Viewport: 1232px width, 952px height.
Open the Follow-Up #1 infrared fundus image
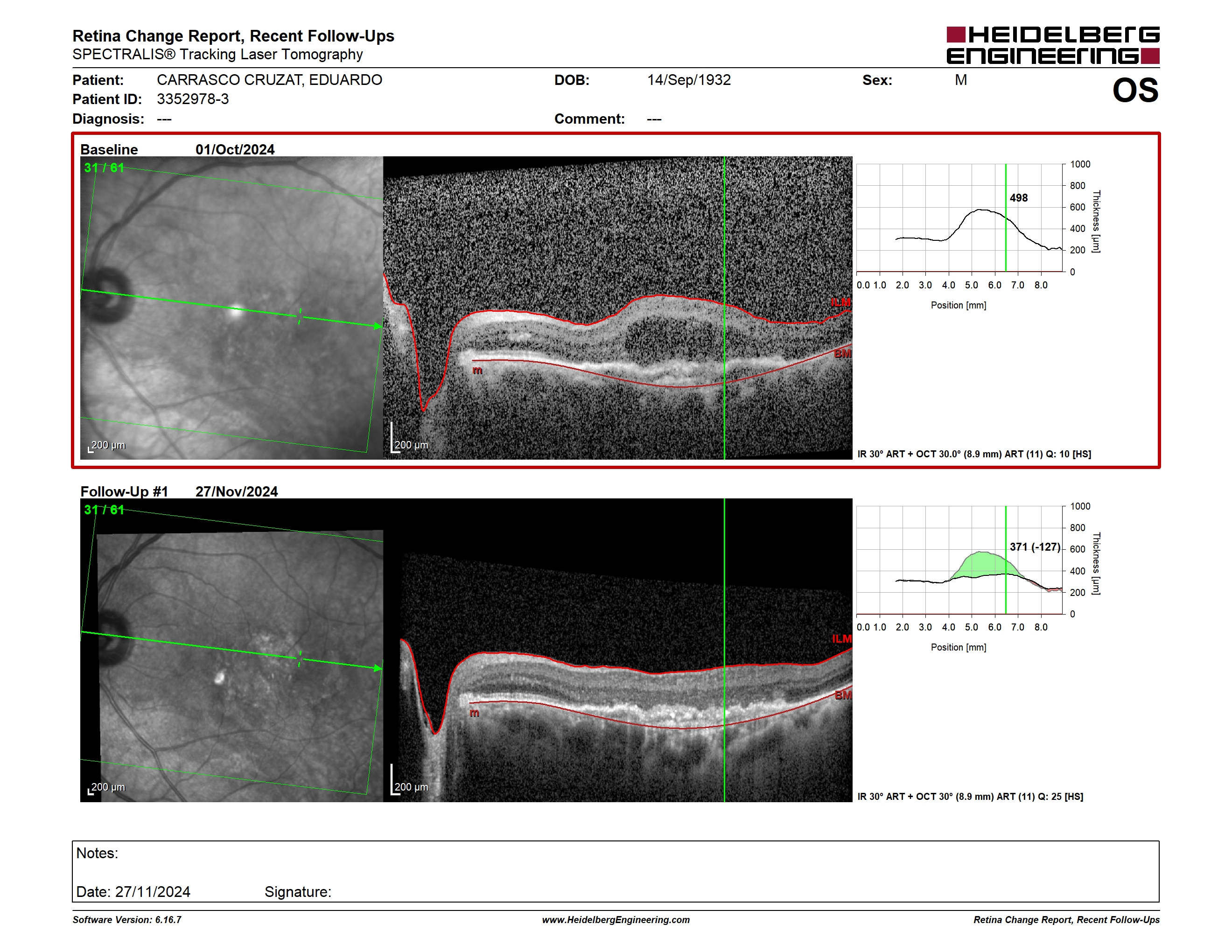pyautogui.click(x=231, y=650)
